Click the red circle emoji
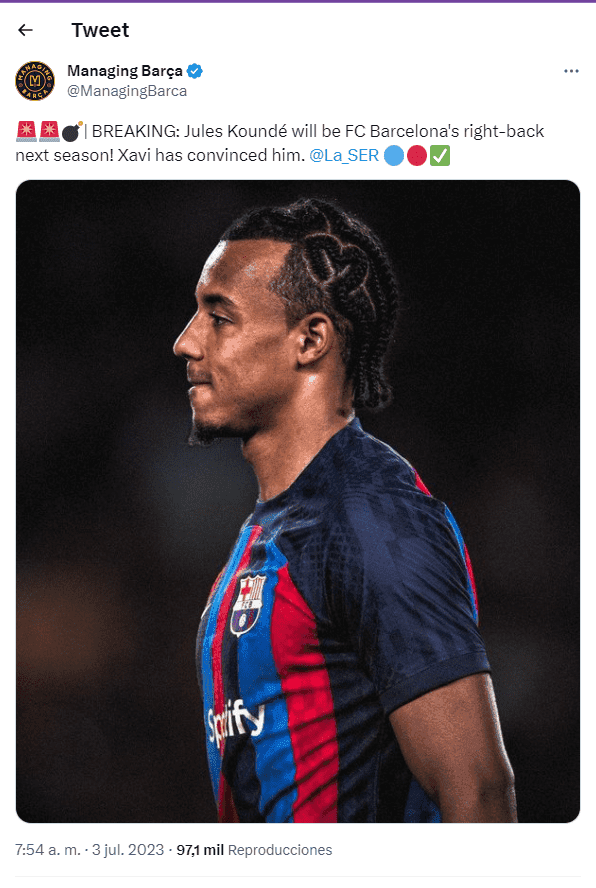Viewport: 596px width, 888px height. tap(417, 156)
